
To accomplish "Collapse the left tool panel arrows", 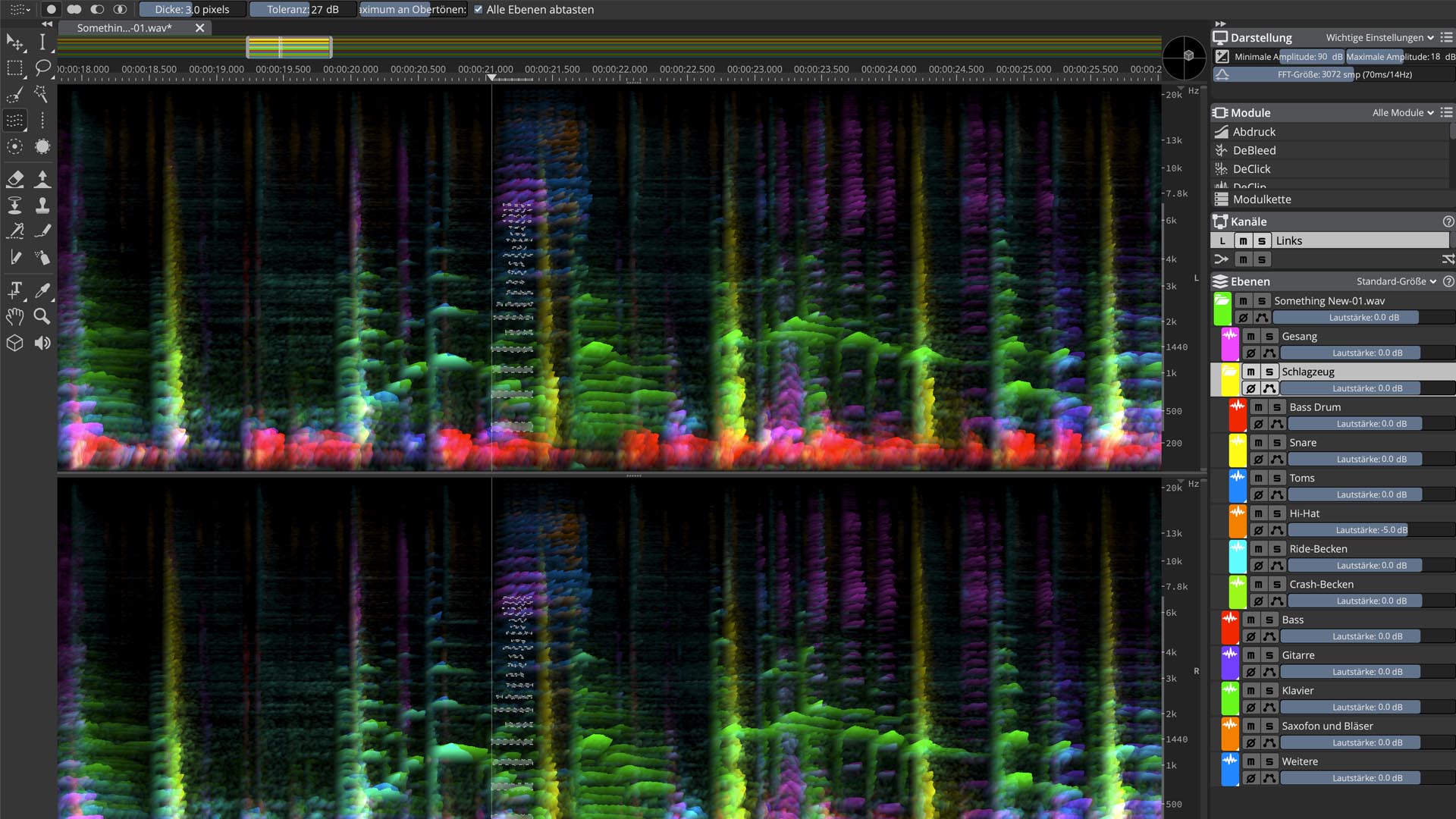I will click(46, 24).
